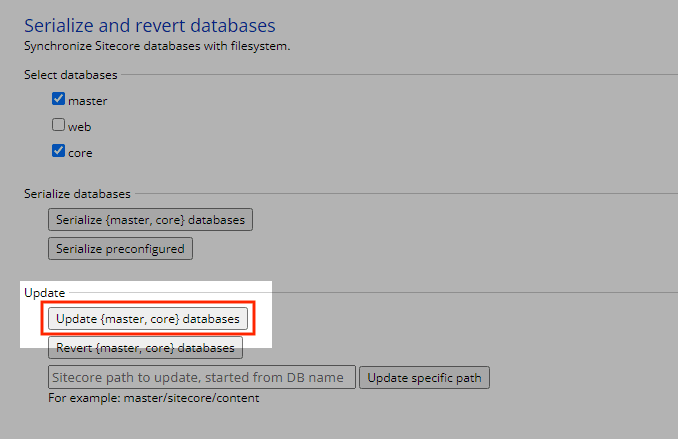Click the "core" checkbox label text
This screenshot has height=439, width=678.
[82, 153]
